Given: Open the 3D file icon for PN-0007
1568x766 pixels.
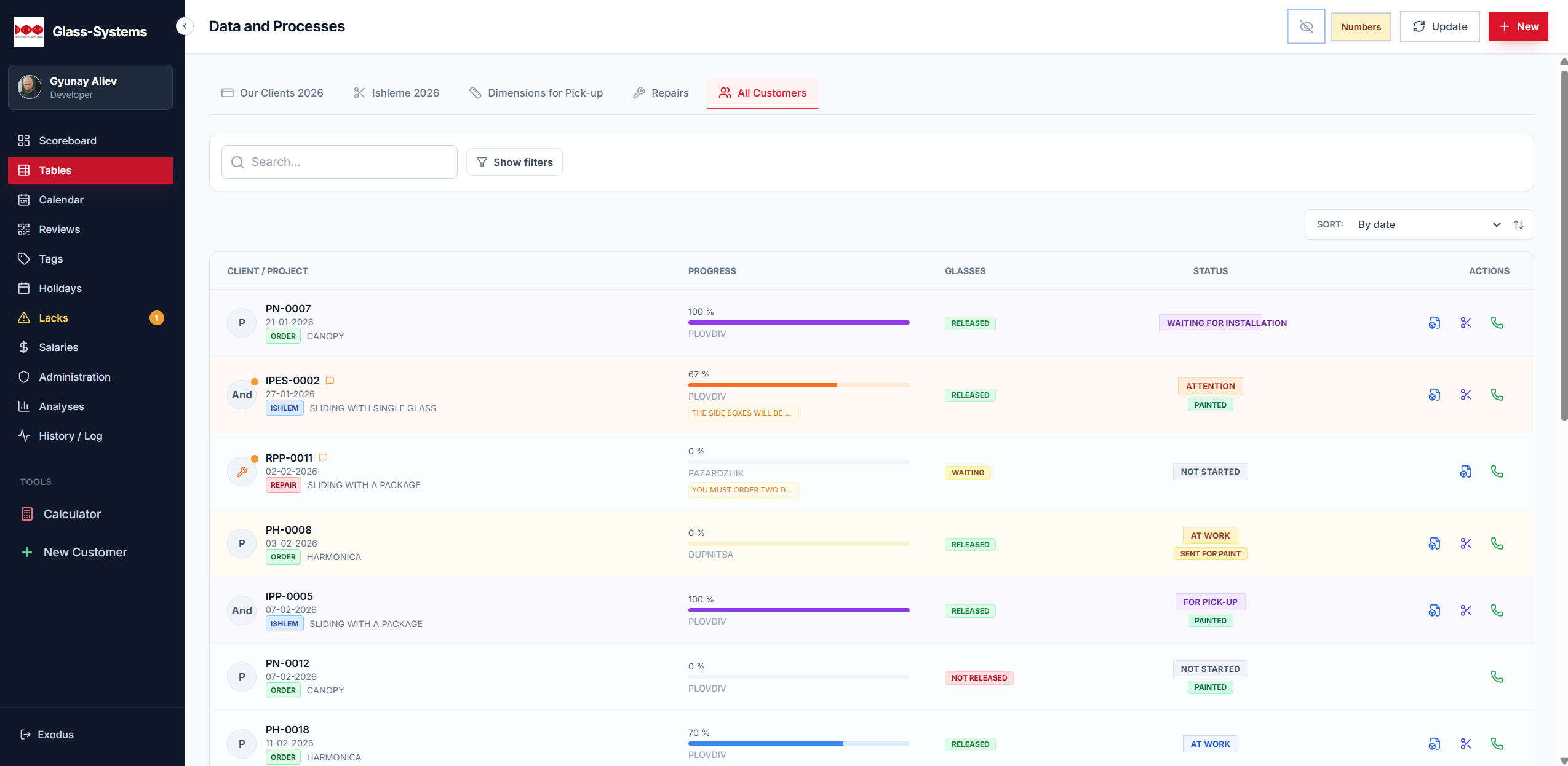Looking at the screenshot, I should coord(1435,322).
